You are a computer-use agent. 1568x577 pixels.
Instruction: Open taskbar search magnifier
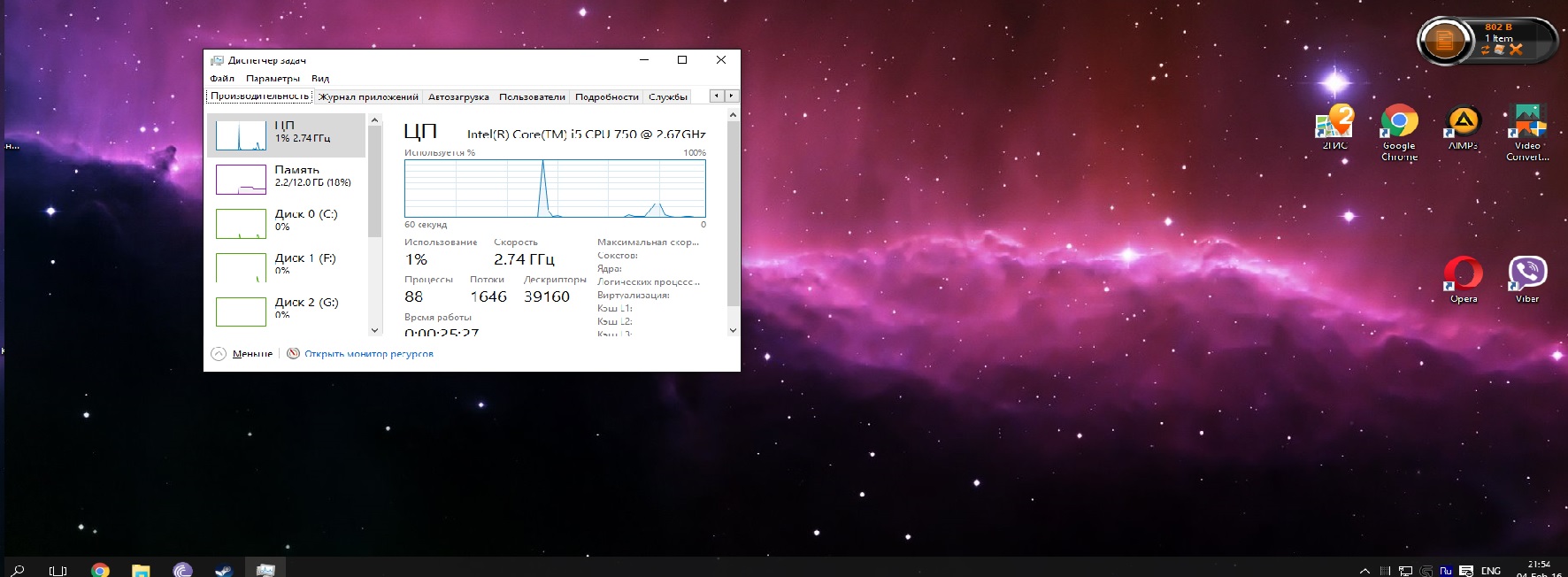(x=18, y=570)
